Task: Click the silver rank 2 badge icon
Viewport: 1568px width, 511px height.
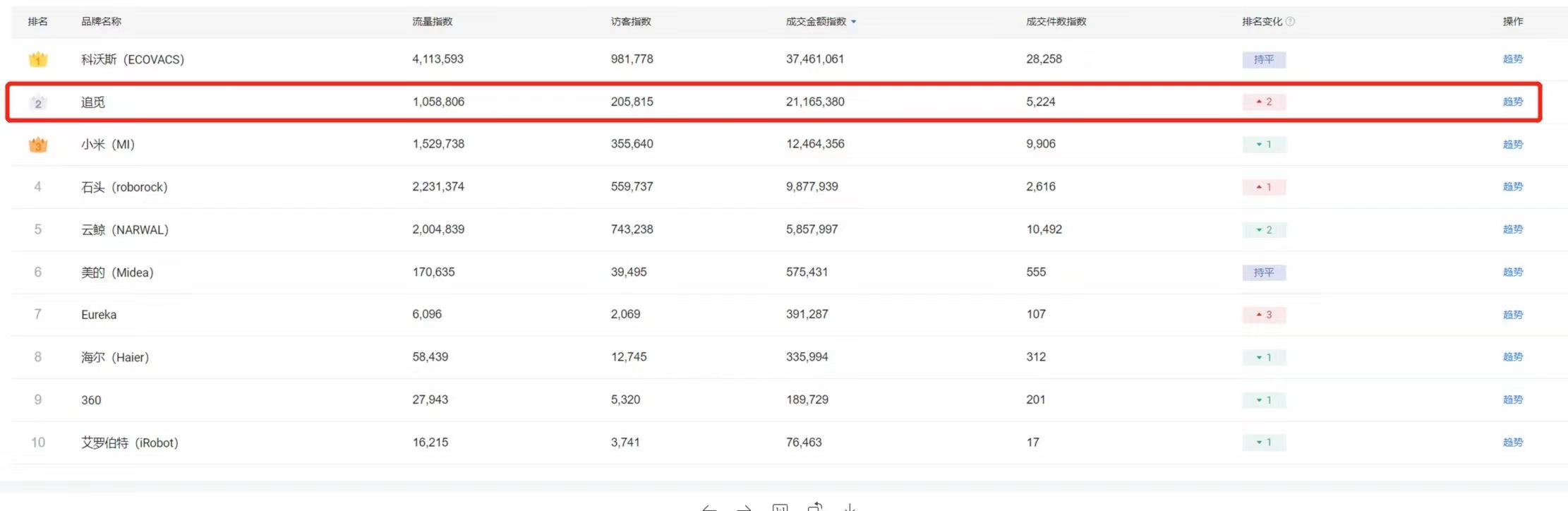Action: pyautogui.click(x=38, y=103)
